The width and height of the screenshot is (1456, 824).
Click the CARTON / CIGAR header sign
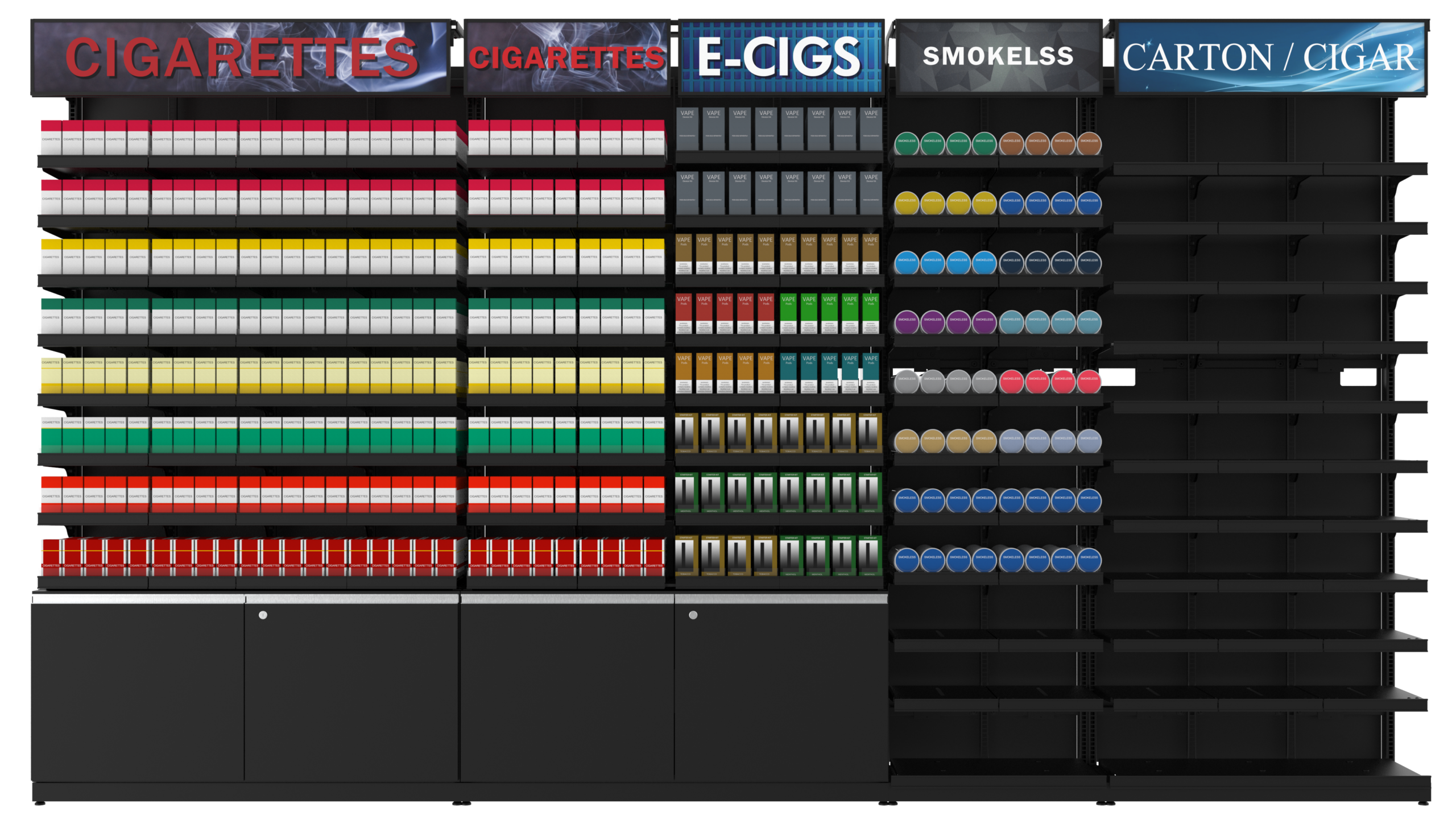[1270, 57]
